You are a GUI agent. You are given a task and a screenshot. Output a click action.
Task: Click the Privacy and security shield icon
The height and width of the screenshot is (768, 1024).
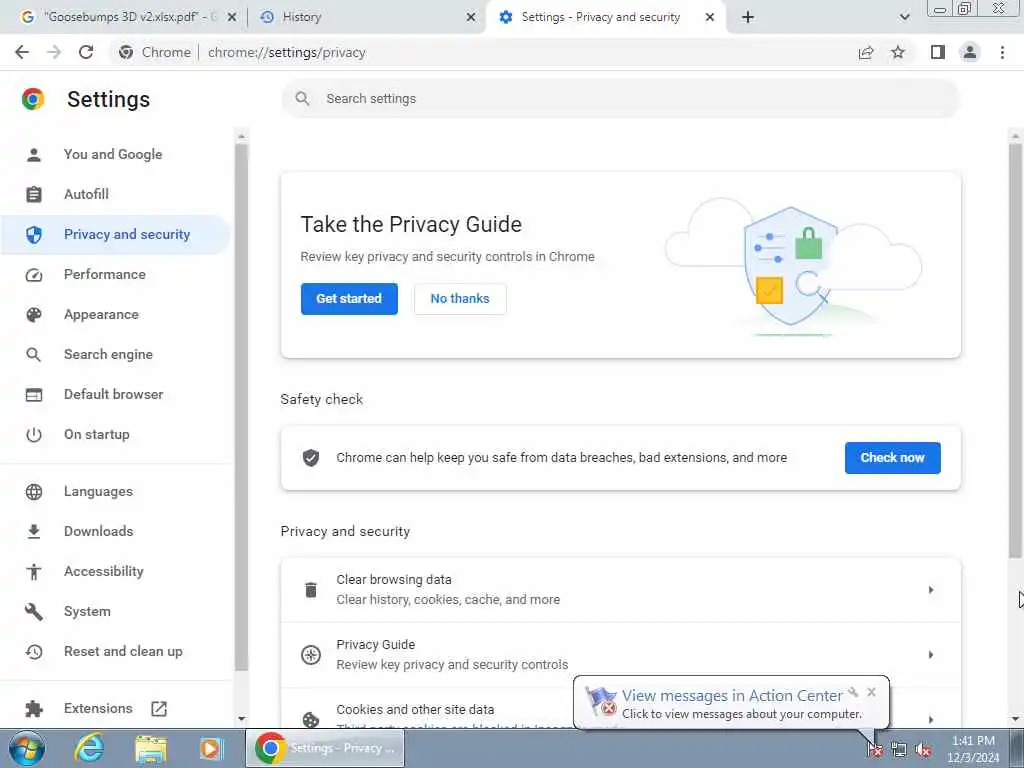[x=34, y=234]
